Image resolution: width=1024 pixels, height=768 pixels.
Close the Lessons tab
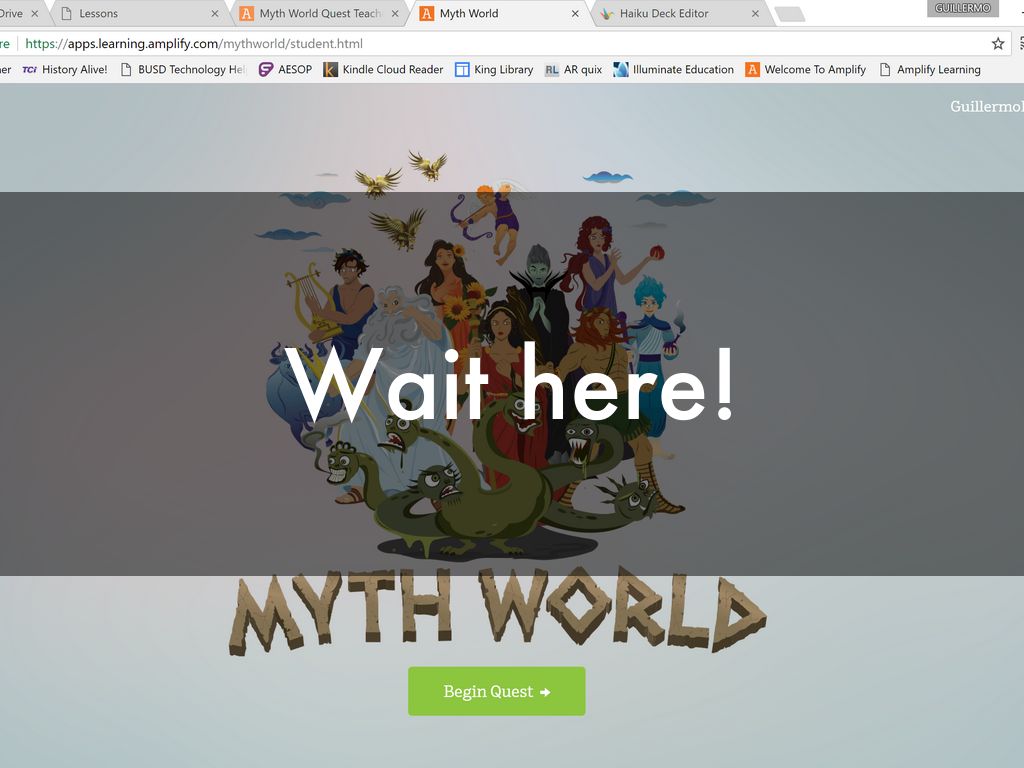[x=214, y=14]
